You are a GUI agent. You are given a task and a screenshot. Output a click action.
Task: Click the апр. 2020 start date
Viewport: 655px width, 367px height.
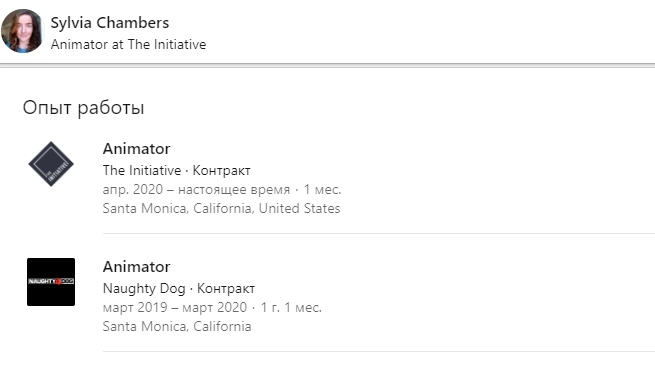pyautogui.click(x=133, y=190)
